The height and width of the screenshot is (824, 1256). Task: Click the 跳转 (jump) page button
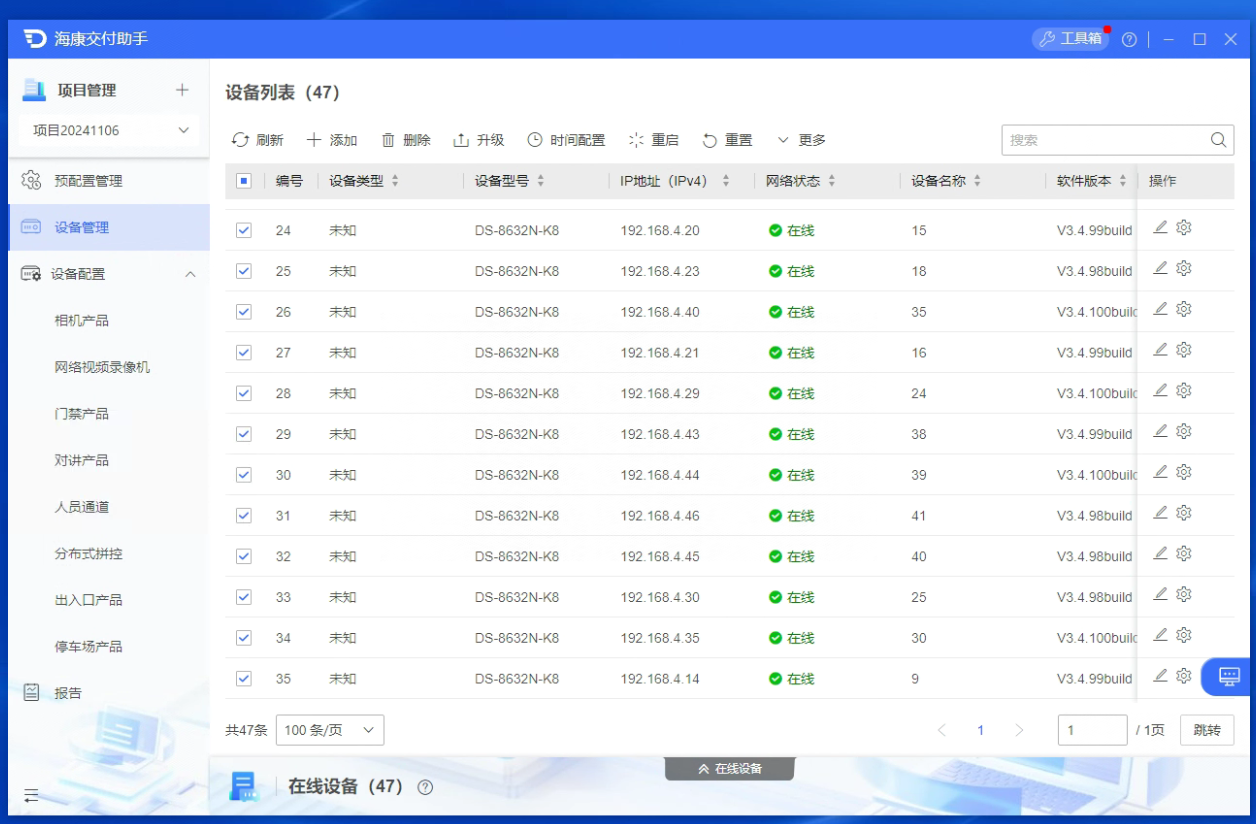[1206, 730]
